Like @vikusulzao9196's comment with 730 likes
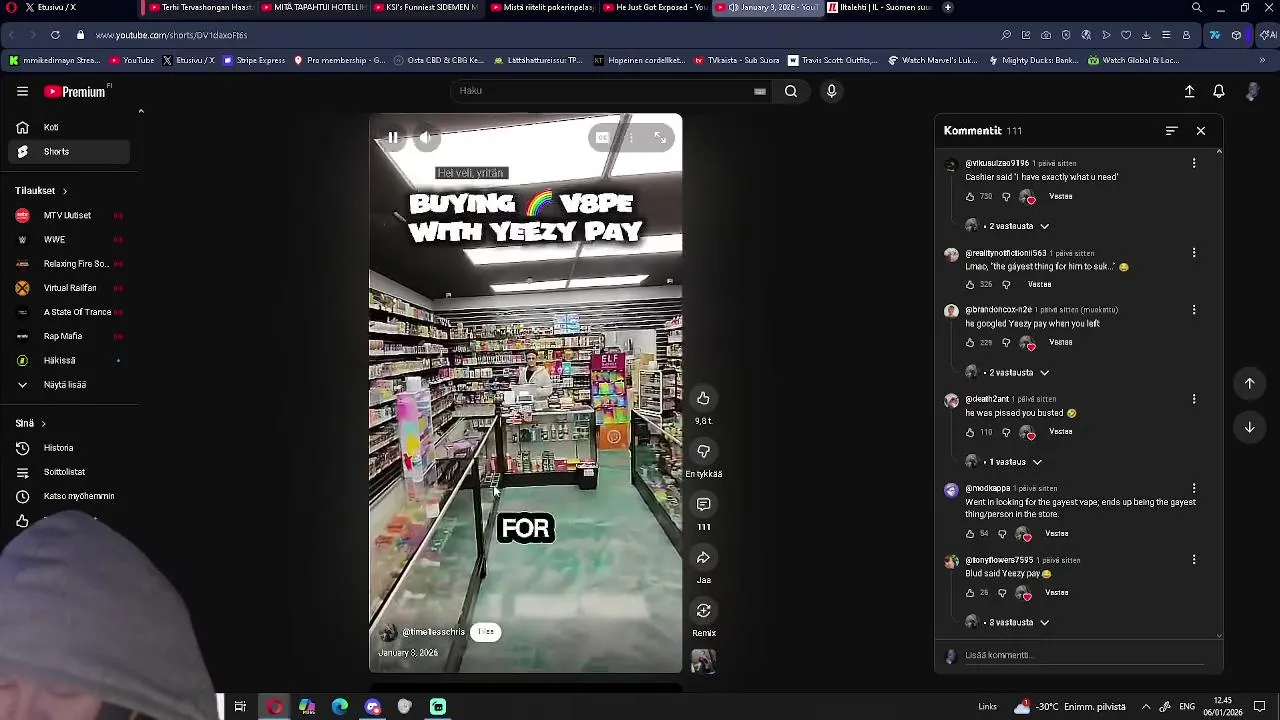The width and height of the screenshot is (1280, 720). coord(969,197)
